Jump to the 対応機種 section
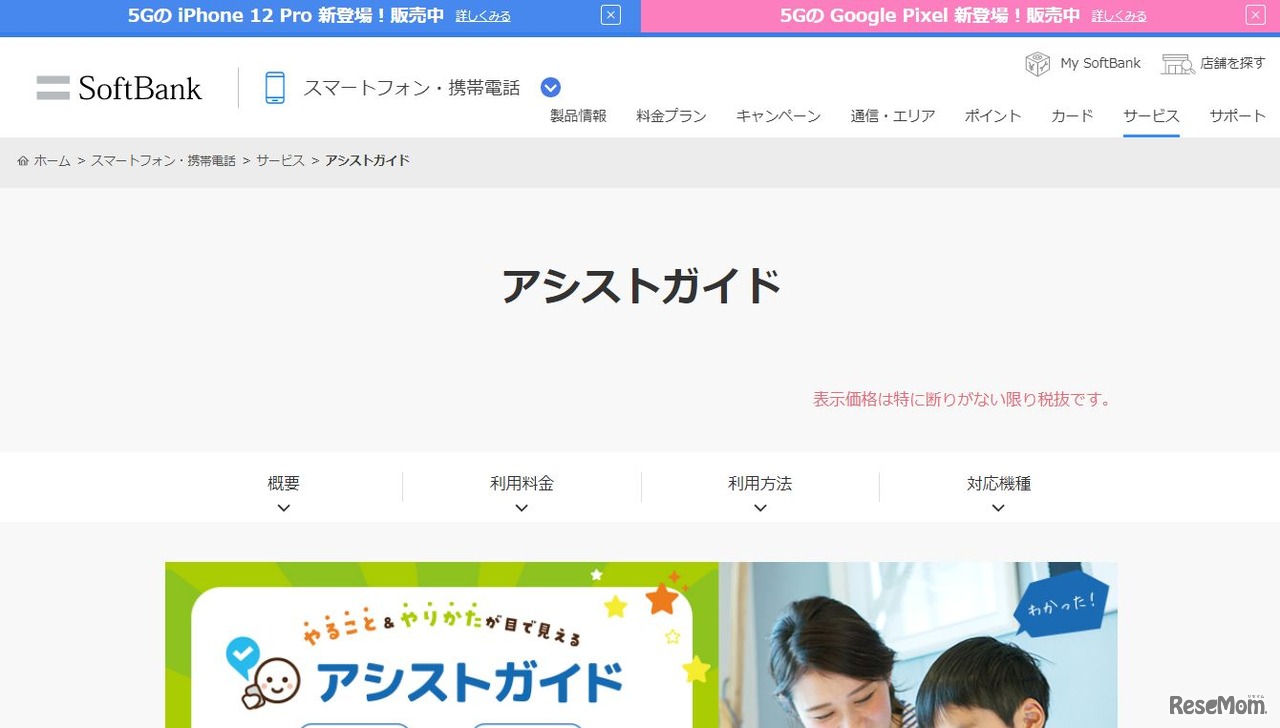Screen dimensions: 1280x728 [998, 484]
